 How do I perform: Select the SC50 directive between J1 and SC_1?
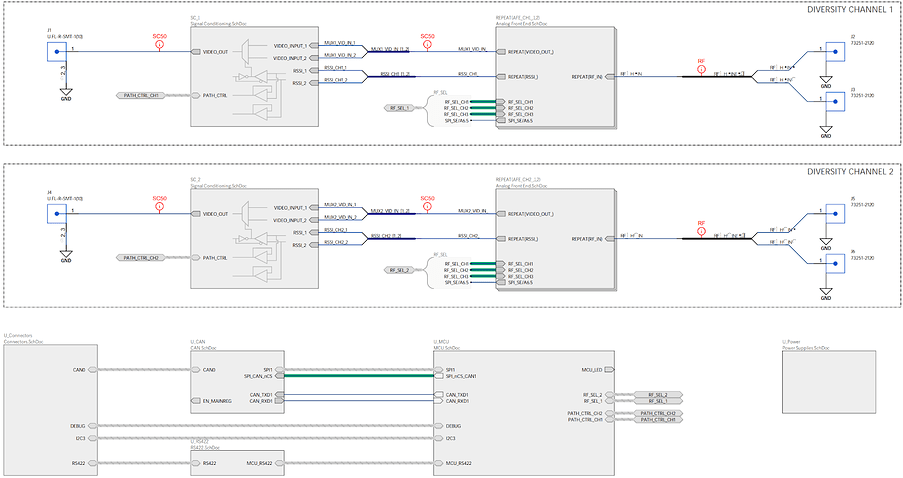click(x=160, y=42)
